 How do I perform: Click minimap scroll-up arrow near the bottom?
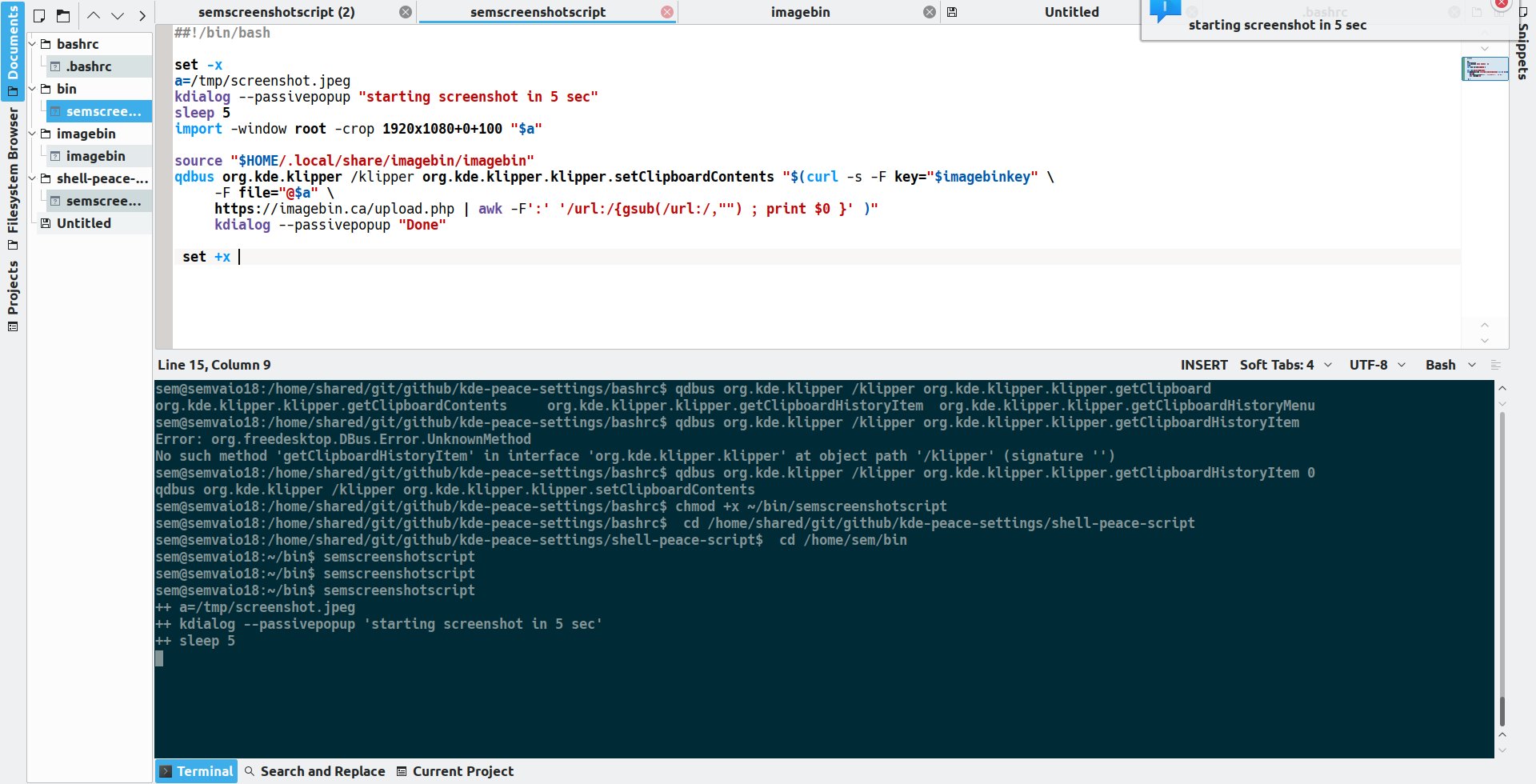[x=1485, y=325]
